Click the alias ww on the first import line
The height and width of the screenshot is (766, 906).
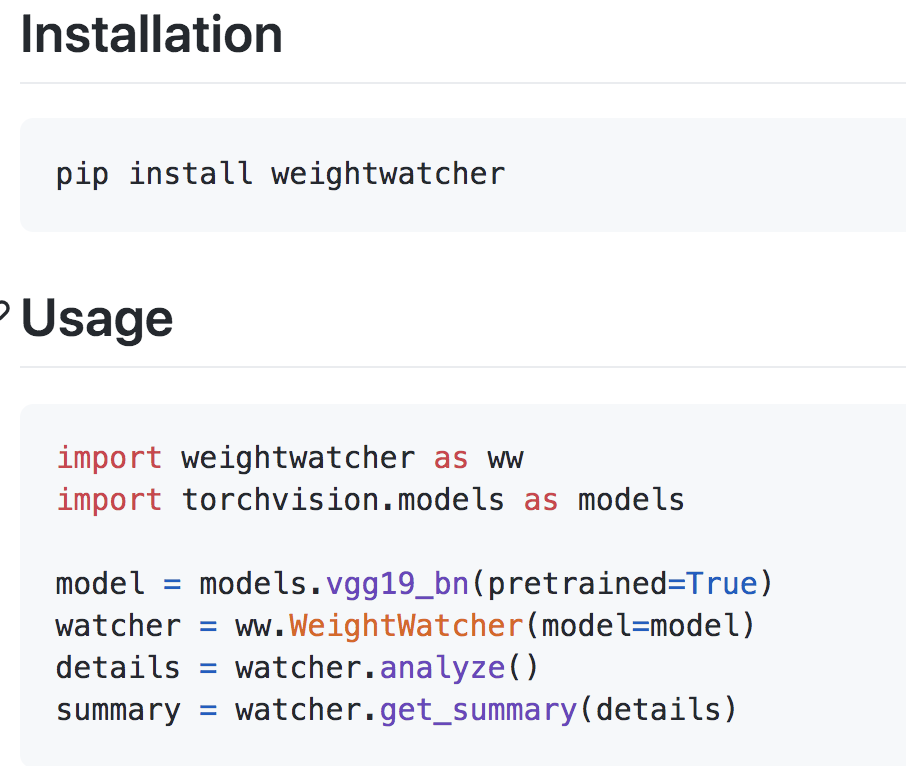[506, 458]
